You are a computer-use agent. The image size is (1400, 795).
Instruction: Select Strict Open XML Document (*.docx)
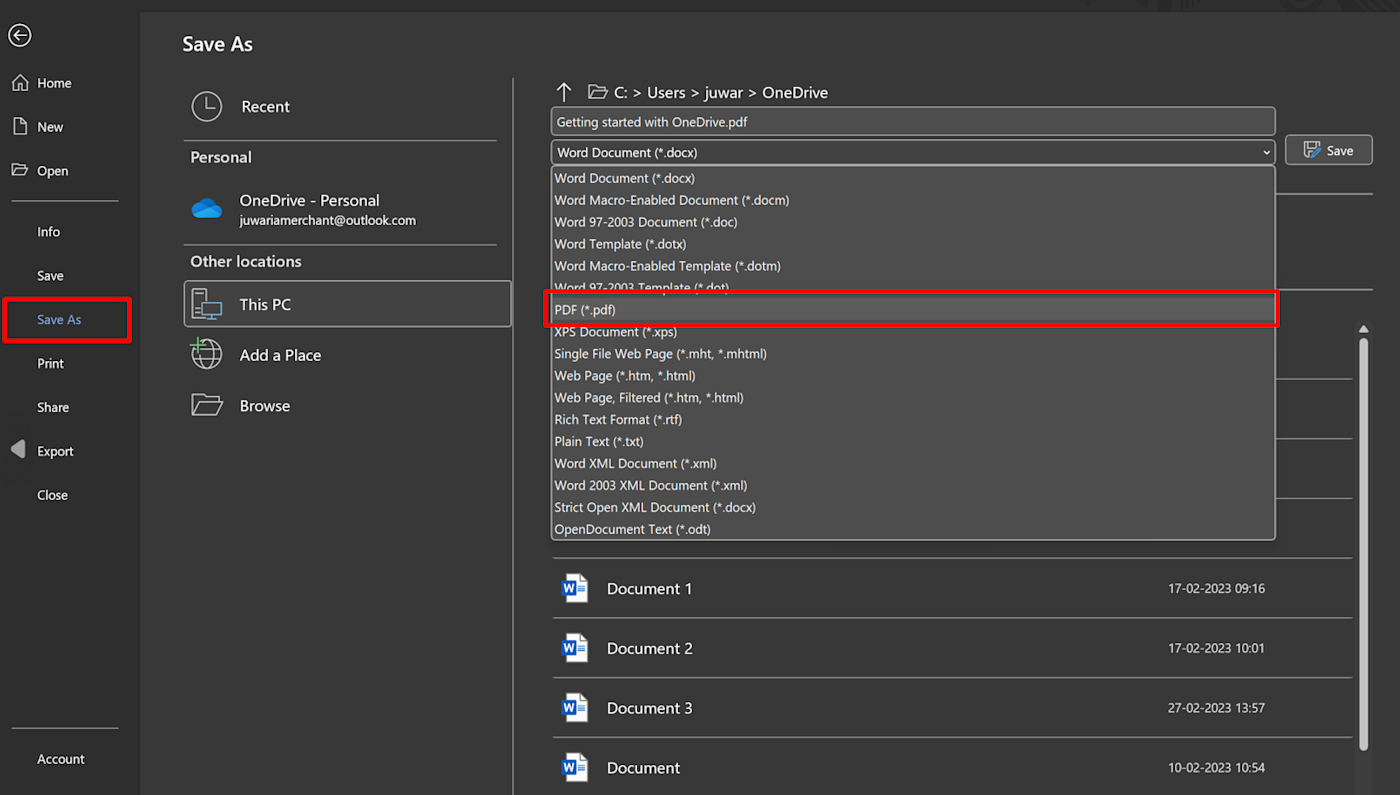[x=913, y=508]
